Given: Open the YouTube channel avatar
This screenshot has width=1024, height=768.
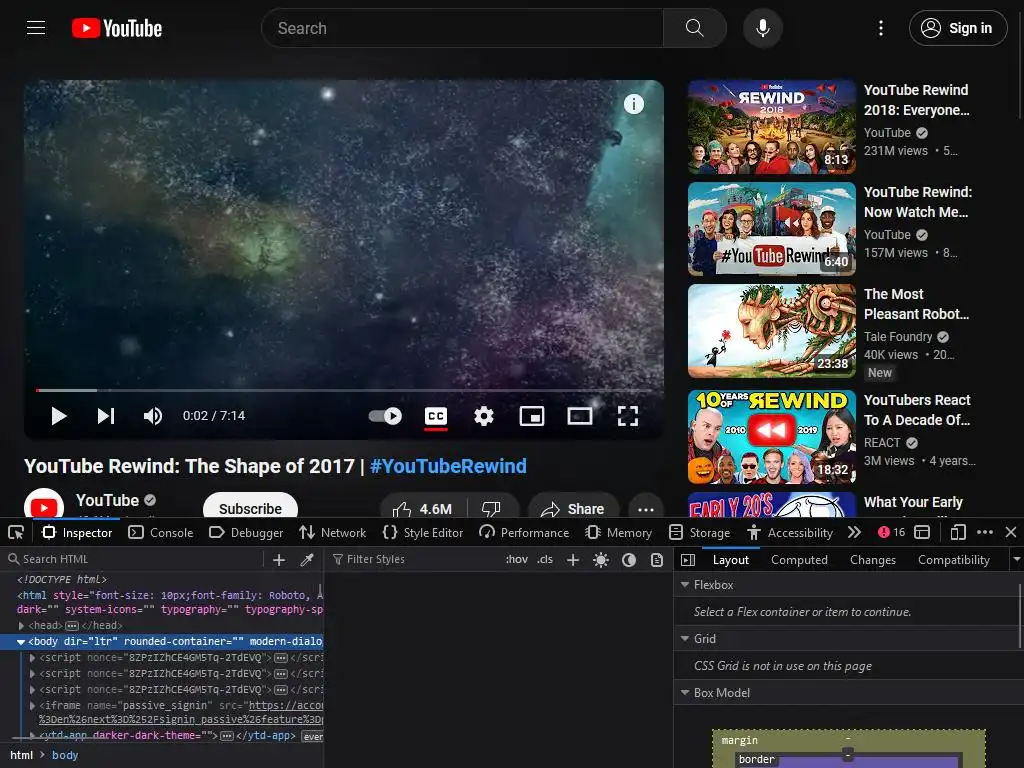Looking at the screenshot, I should (44, 504).
